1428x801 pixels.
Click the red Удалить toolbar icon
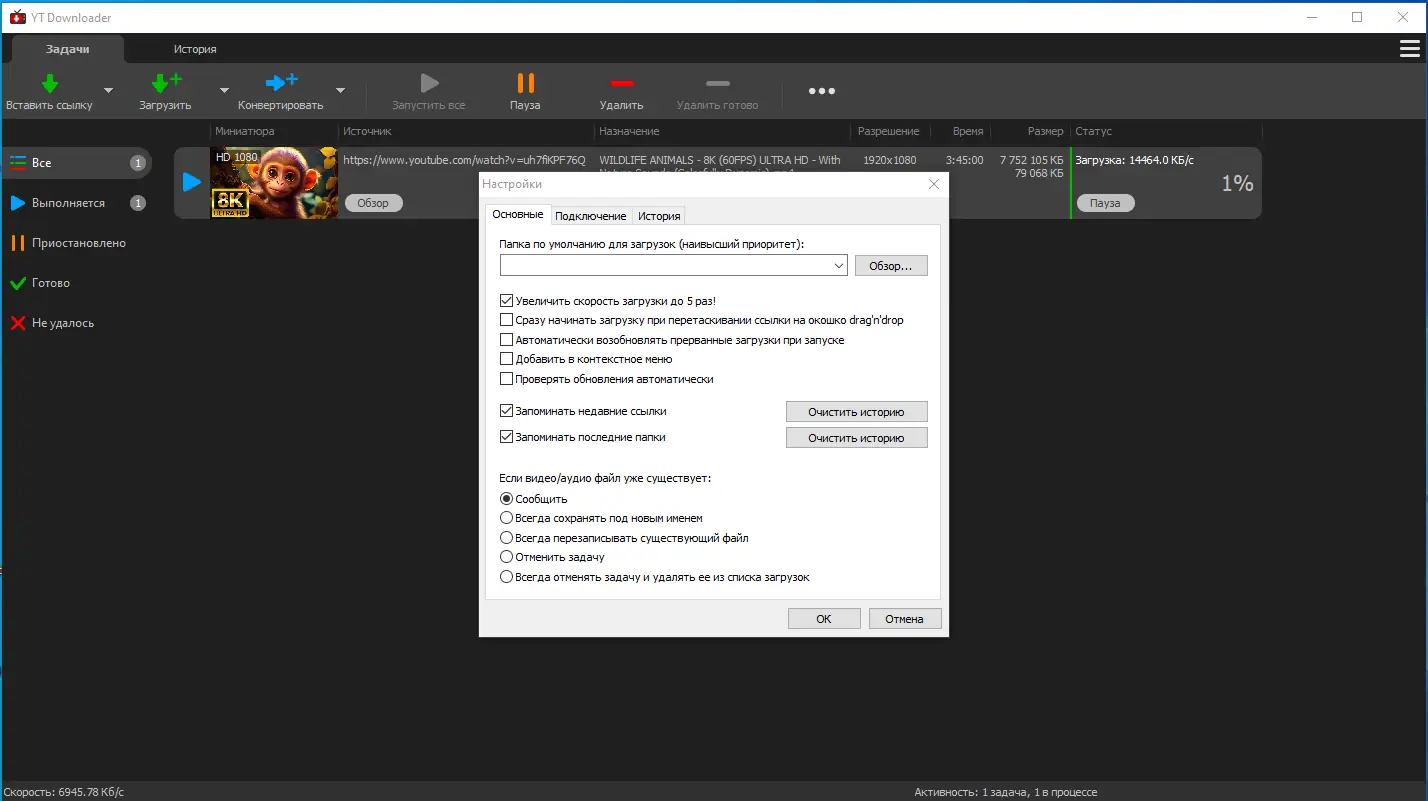622,84
